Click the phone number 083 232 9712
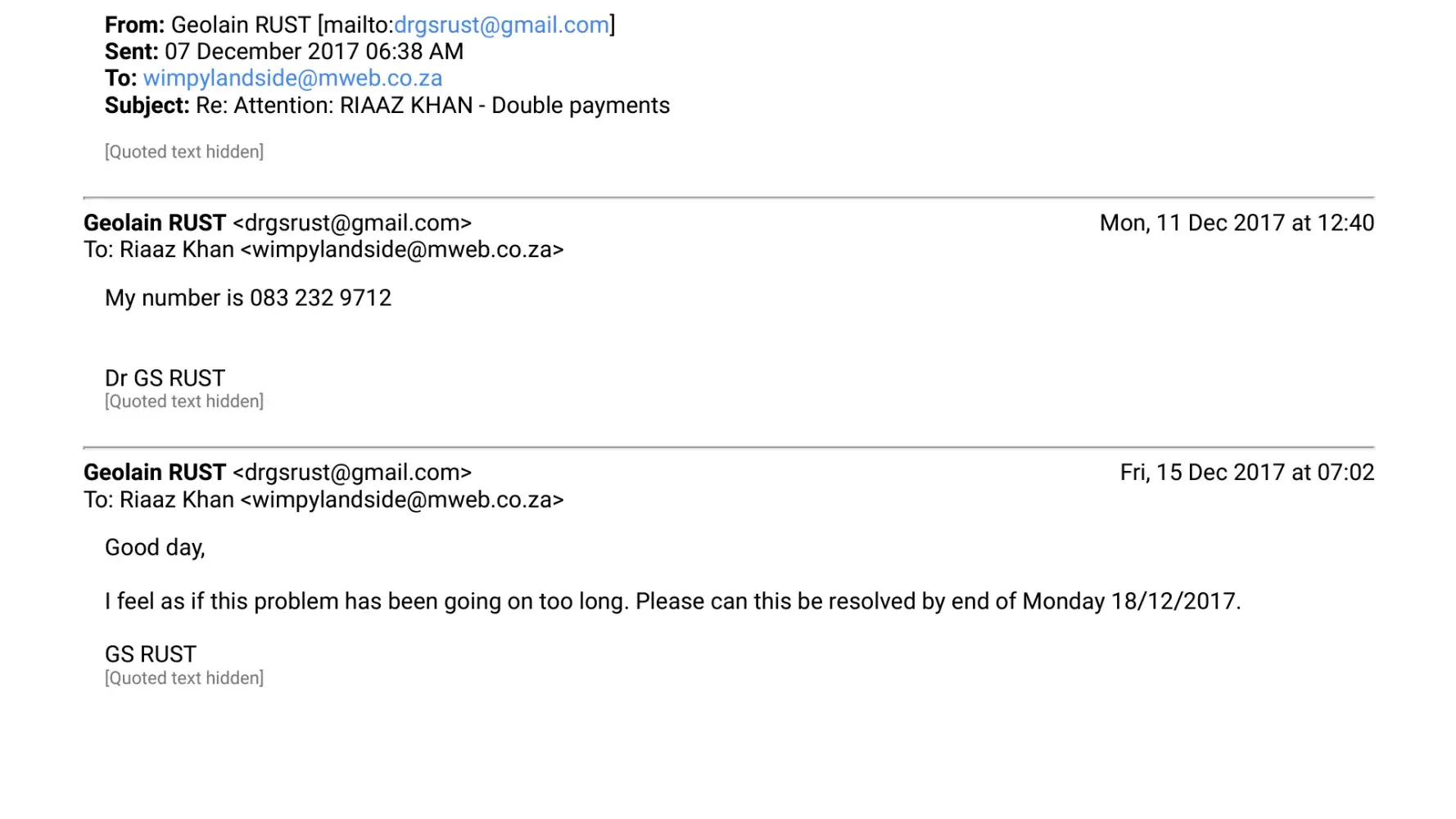The image size is (1456, 819). [x=320, y=298]
